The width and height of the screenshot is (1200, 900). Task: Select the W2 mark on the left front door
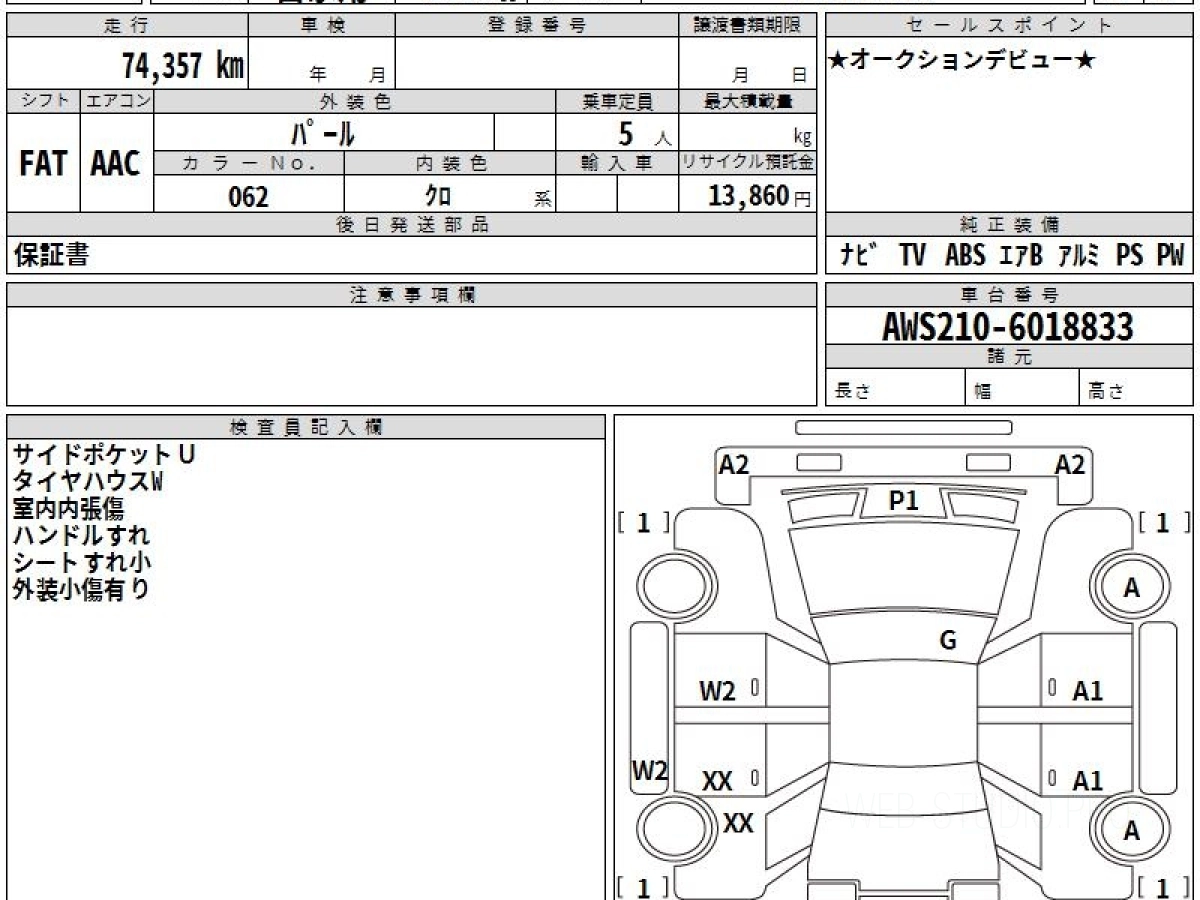(x=717, y=691)
